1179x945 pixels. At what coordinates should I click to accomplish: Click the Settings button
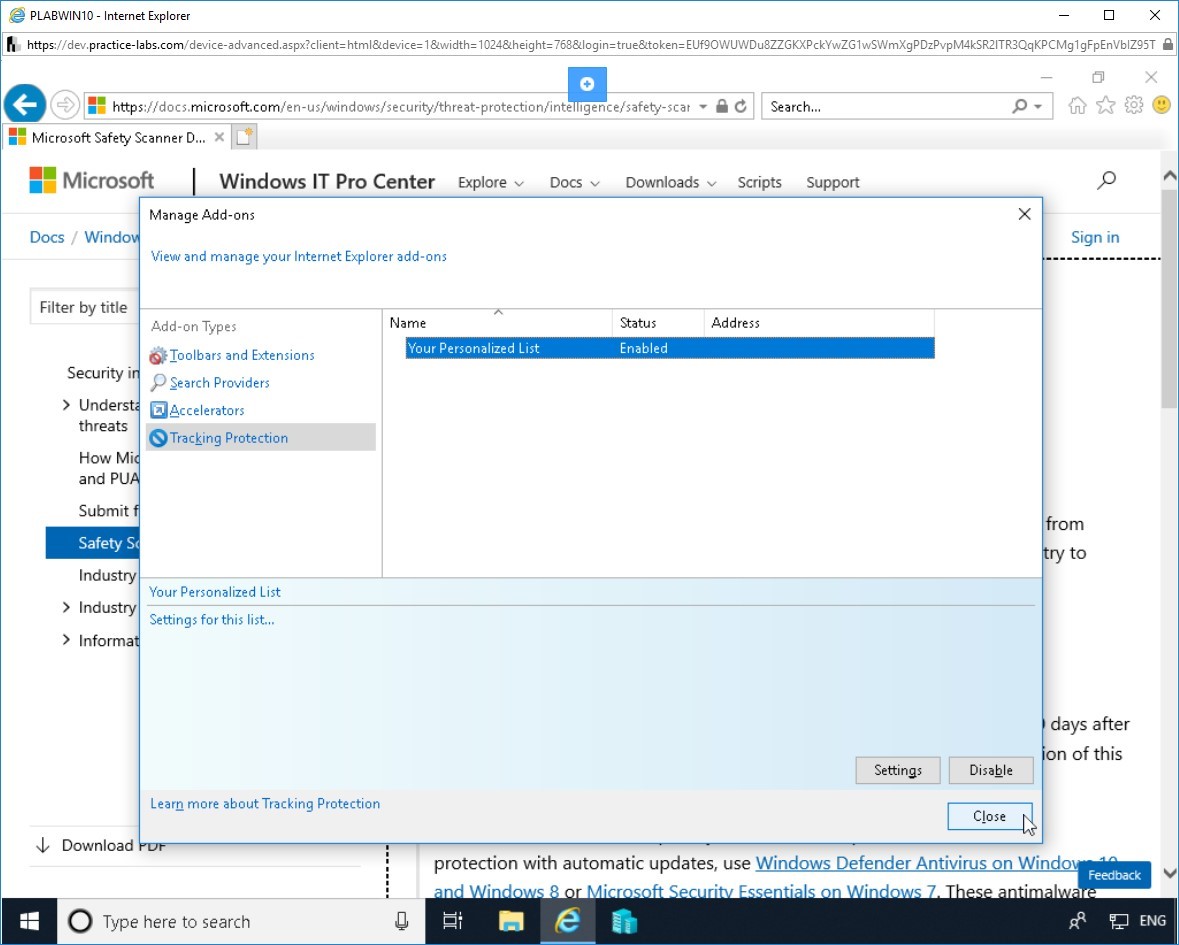point(898,770)
